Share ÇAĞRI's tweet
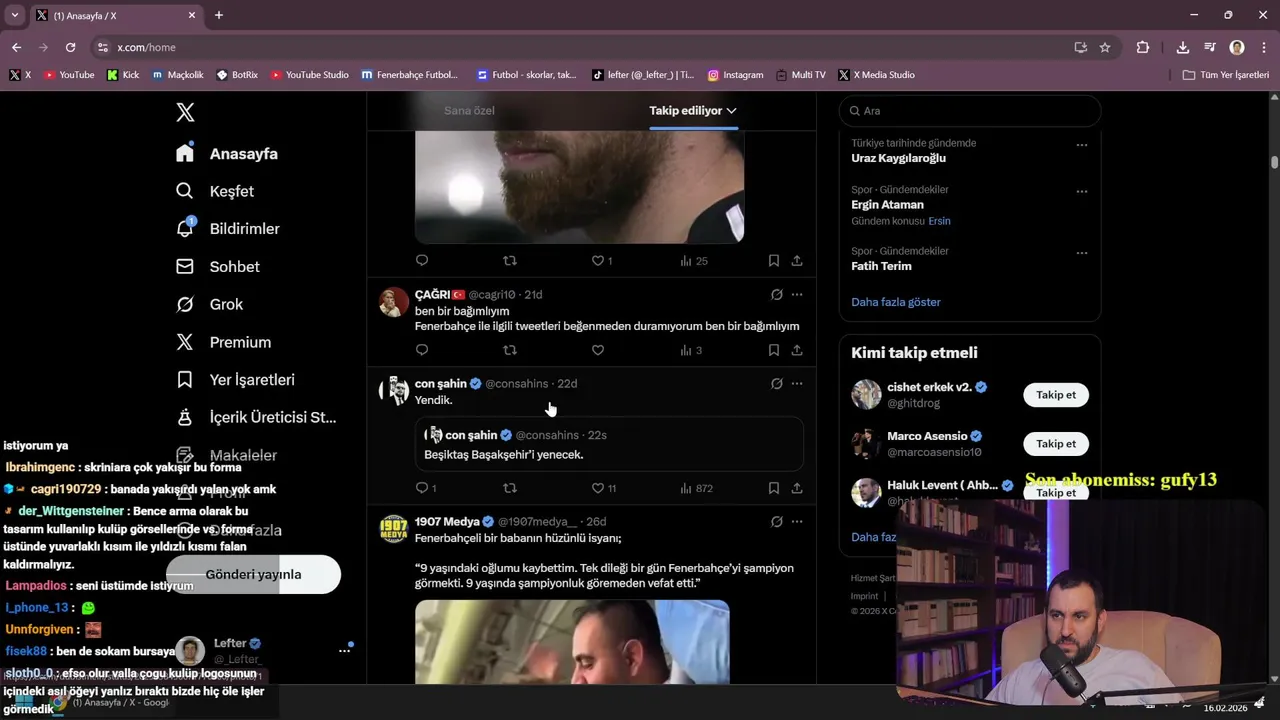This screenshot has height=720, width=1280. tap(797, 350)
